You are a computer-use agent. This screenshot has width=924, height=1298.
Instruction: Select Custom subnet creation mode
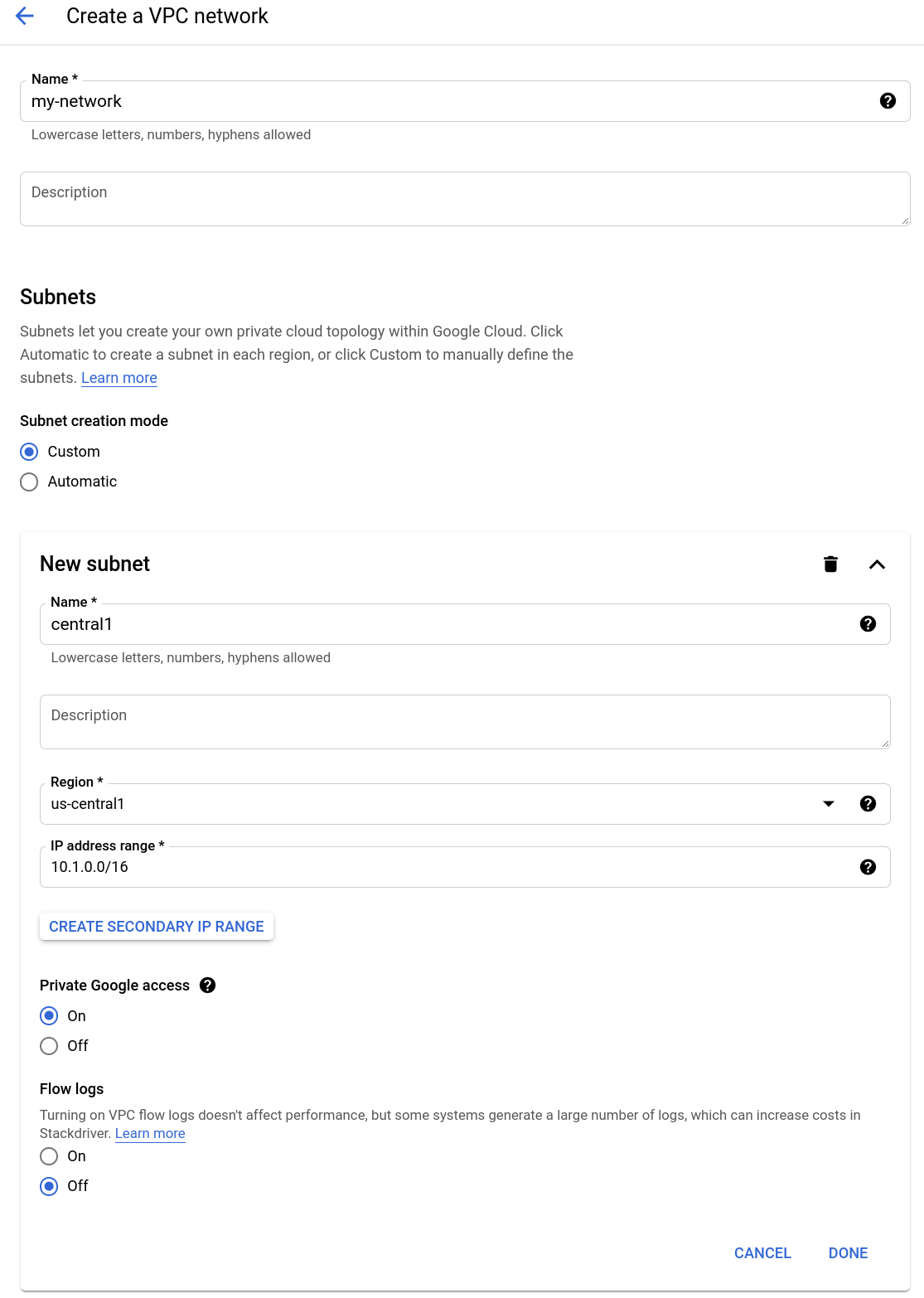tap(29, 452)
